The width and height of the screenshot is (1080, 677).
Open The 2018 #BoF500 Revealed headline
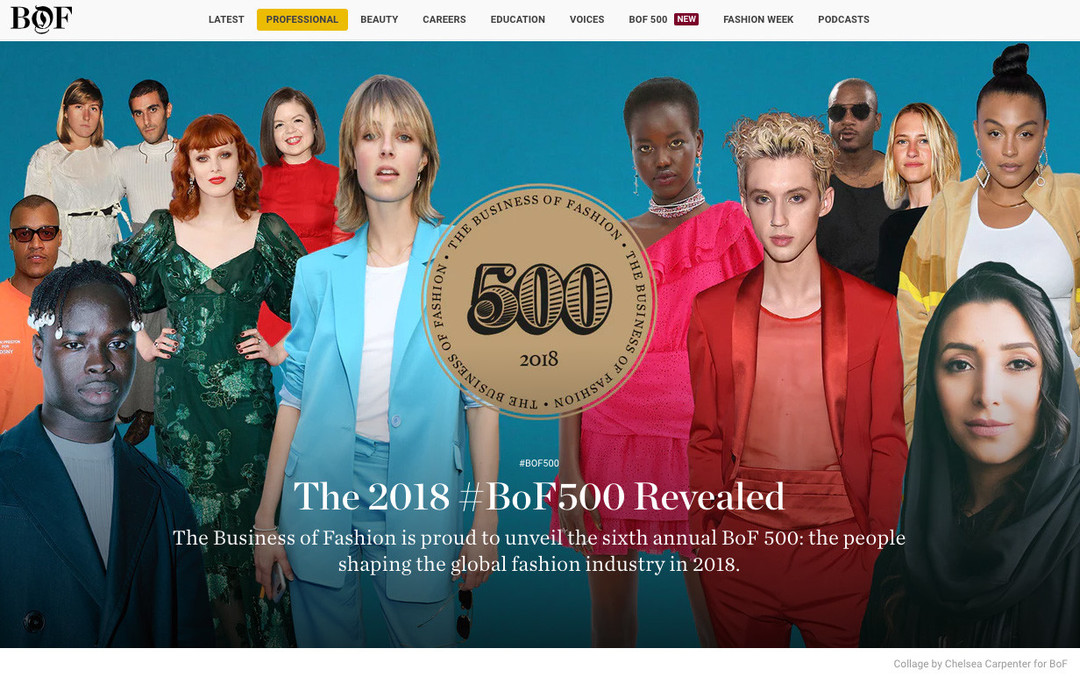tap(539, 496)
